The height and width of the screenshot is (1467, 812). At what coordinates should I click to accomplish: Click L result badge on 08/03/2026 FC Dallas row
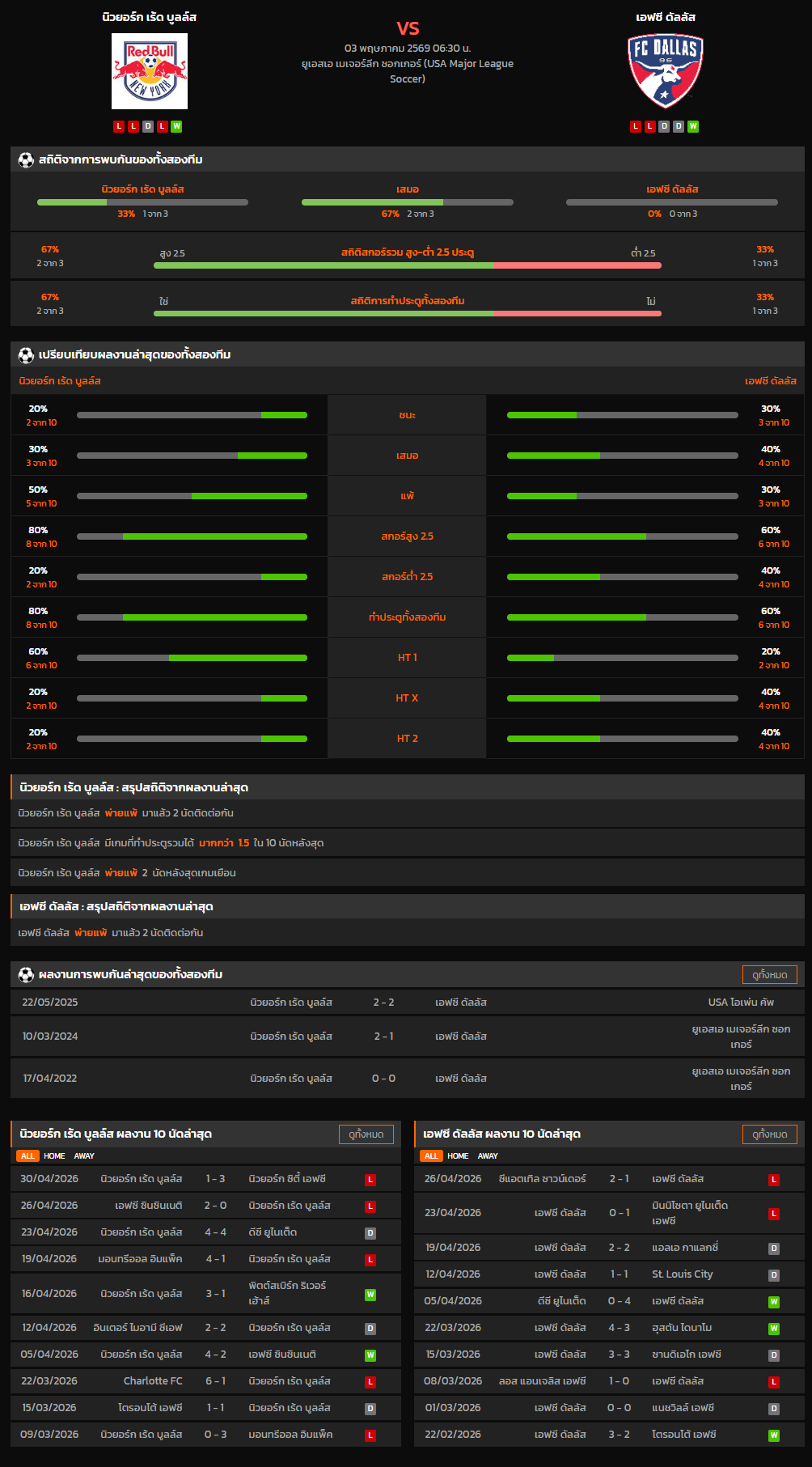(774, 1382)
